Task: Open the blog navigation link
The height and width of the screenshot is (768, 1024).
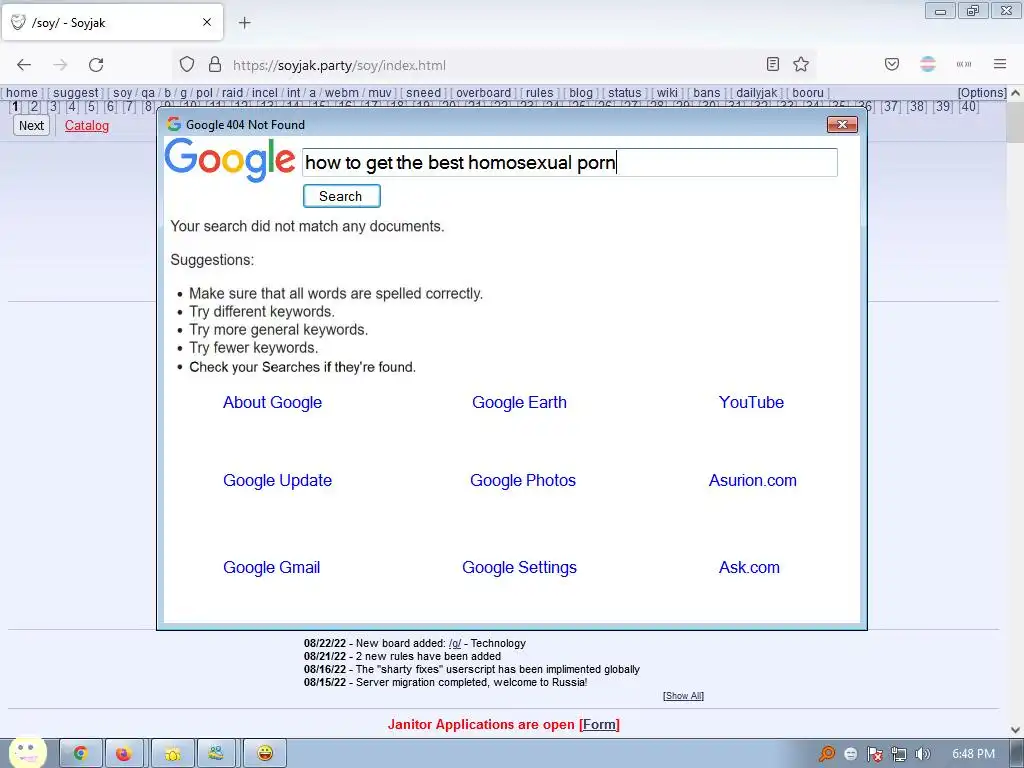Action: tap(581, 93)
